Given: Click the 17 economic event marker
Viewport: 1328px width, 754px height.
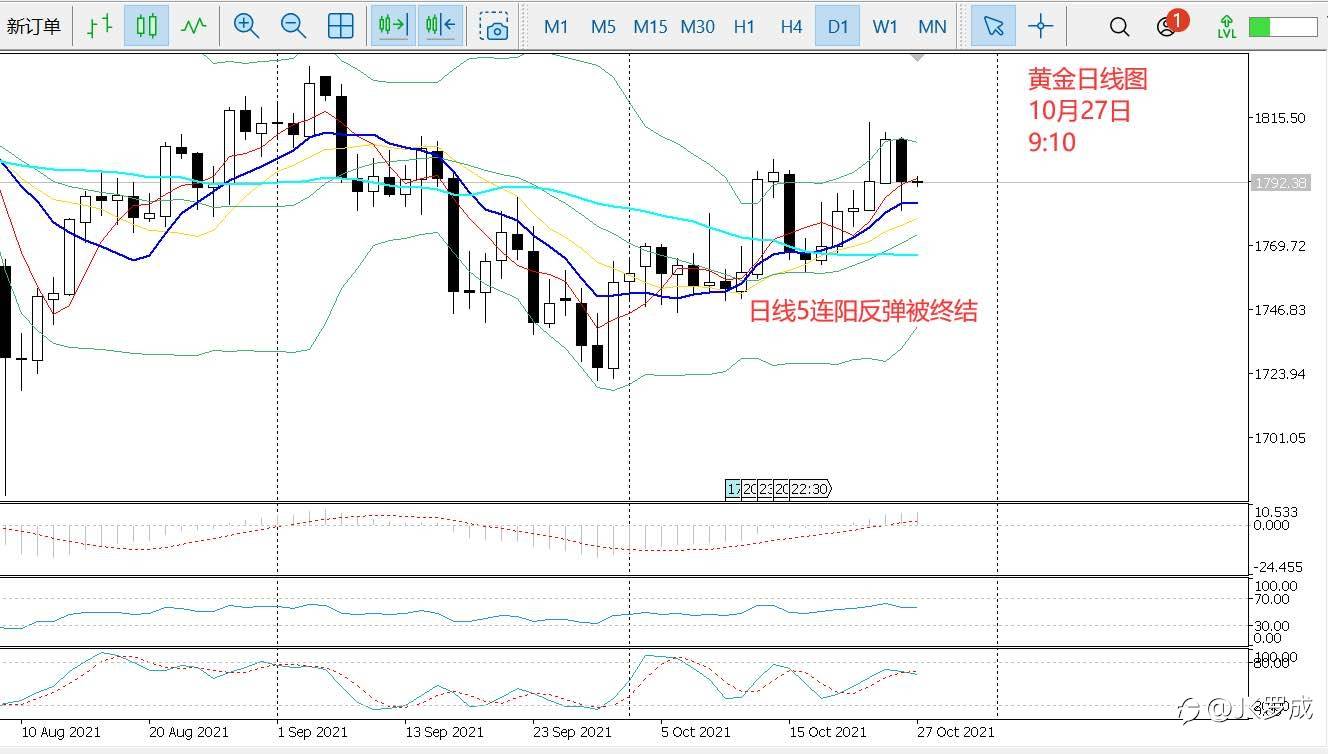Looking at the screenshot, I should [x=734, y=489].
